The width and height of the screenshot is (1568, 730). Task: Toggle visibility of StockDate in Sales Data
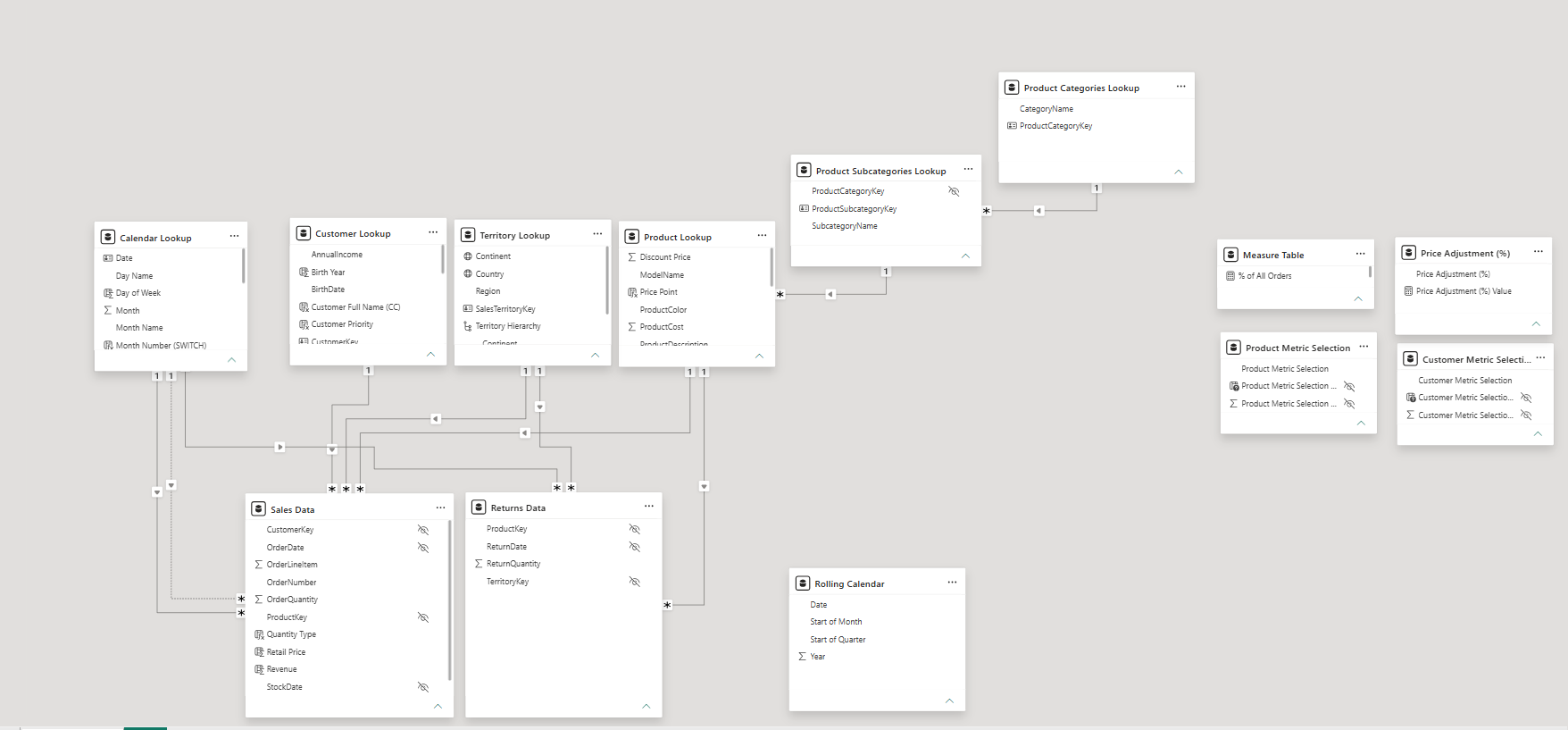(x=423, y=687)
